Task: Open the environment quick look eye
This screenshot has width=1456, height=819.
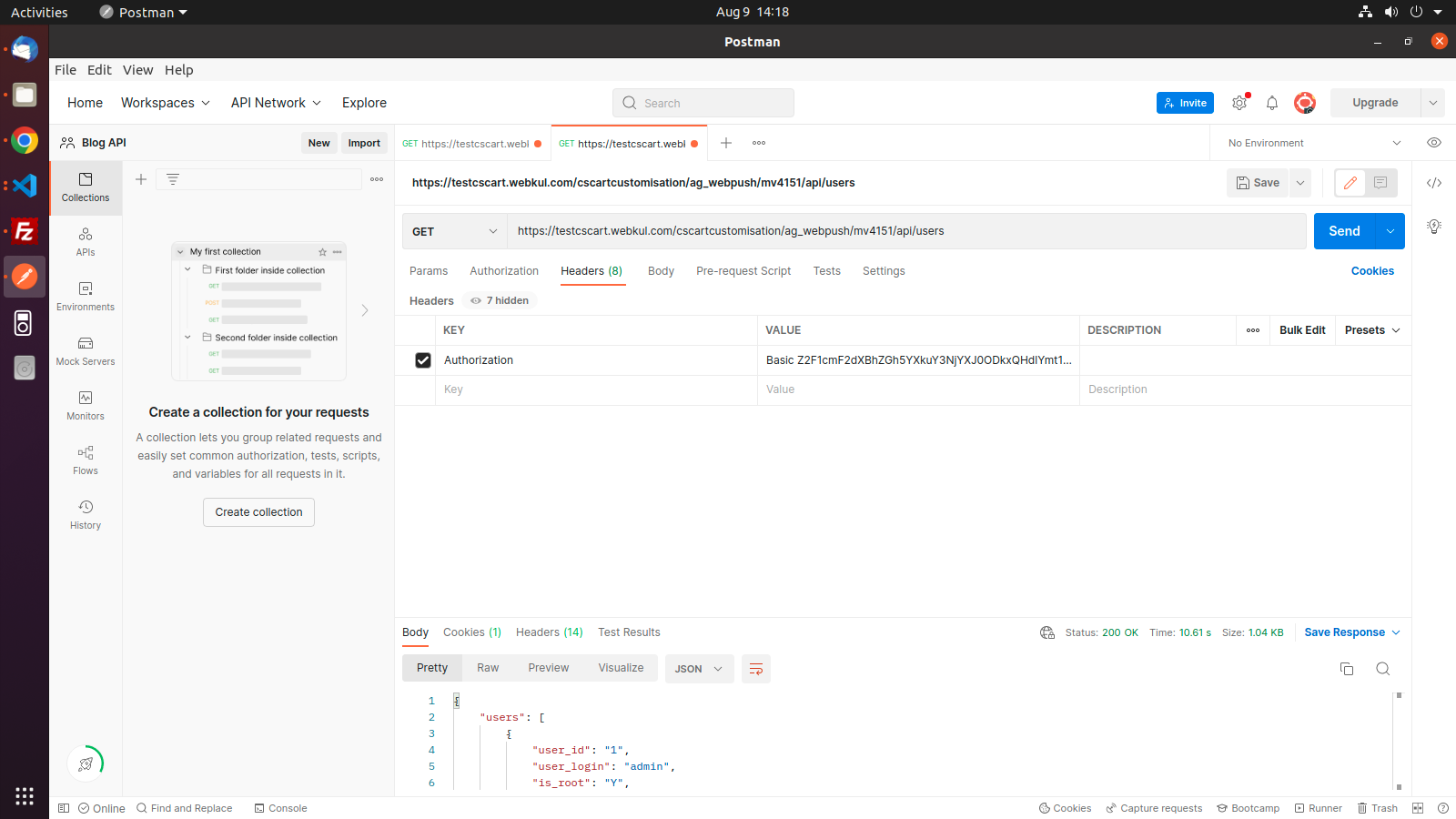Action: click(1434, 143)
